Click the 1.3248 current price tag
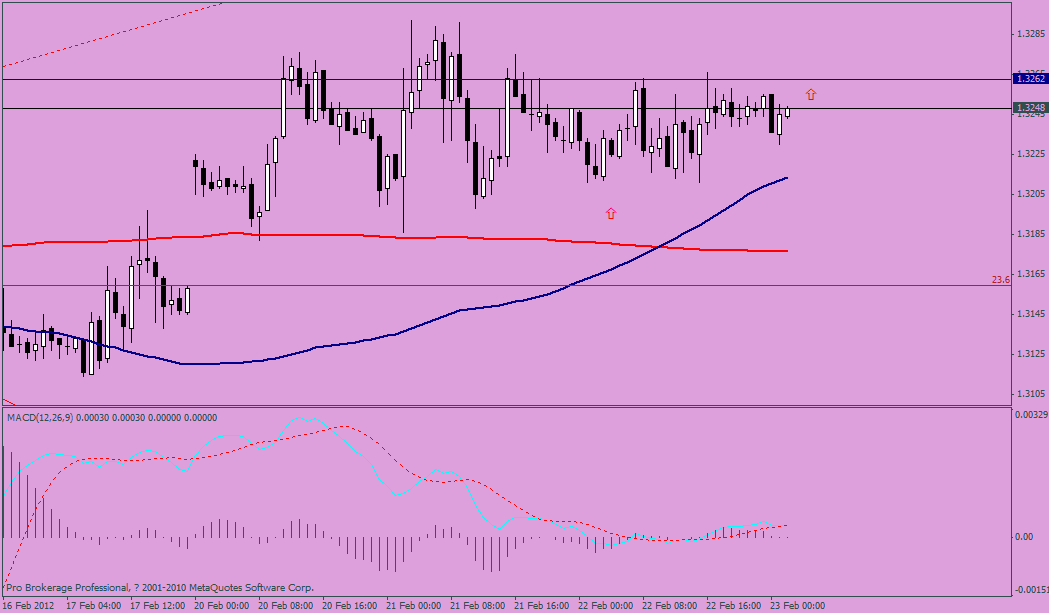The width and height of the screenshot is (1049, 613). point(1030,108)
